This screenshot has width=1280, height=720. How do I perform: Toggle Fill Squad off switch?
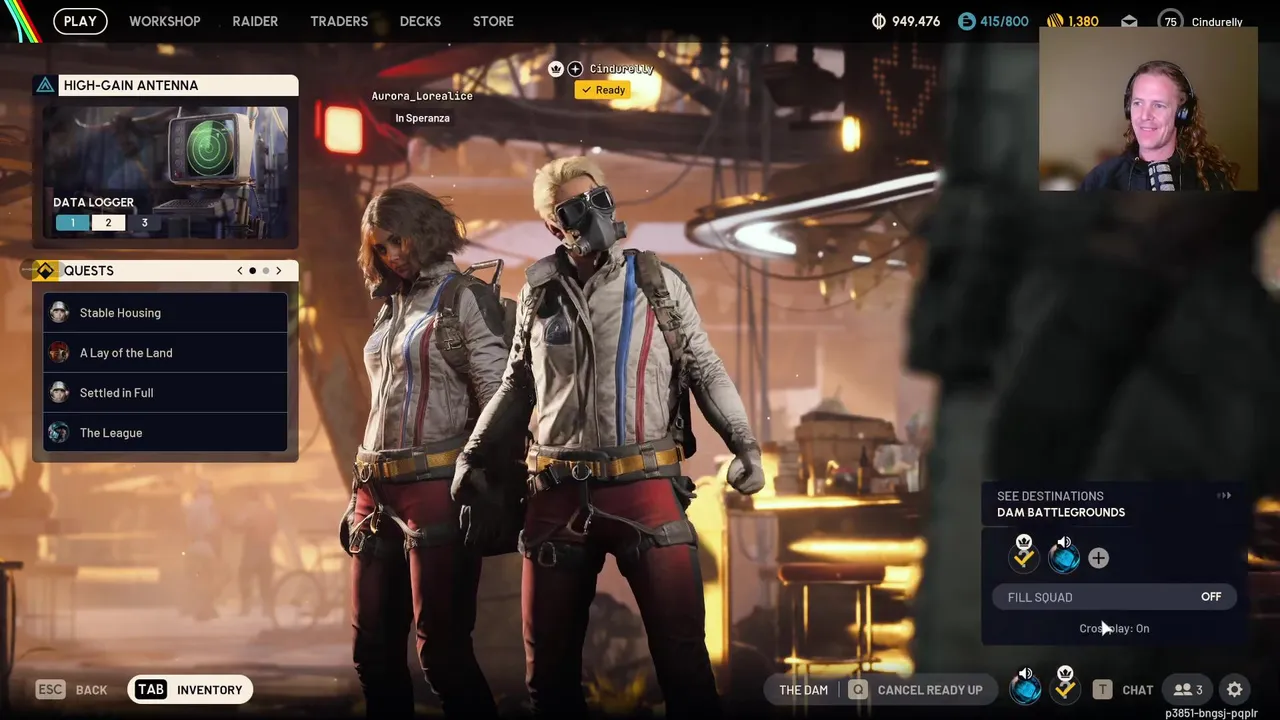coord(1114,597)
